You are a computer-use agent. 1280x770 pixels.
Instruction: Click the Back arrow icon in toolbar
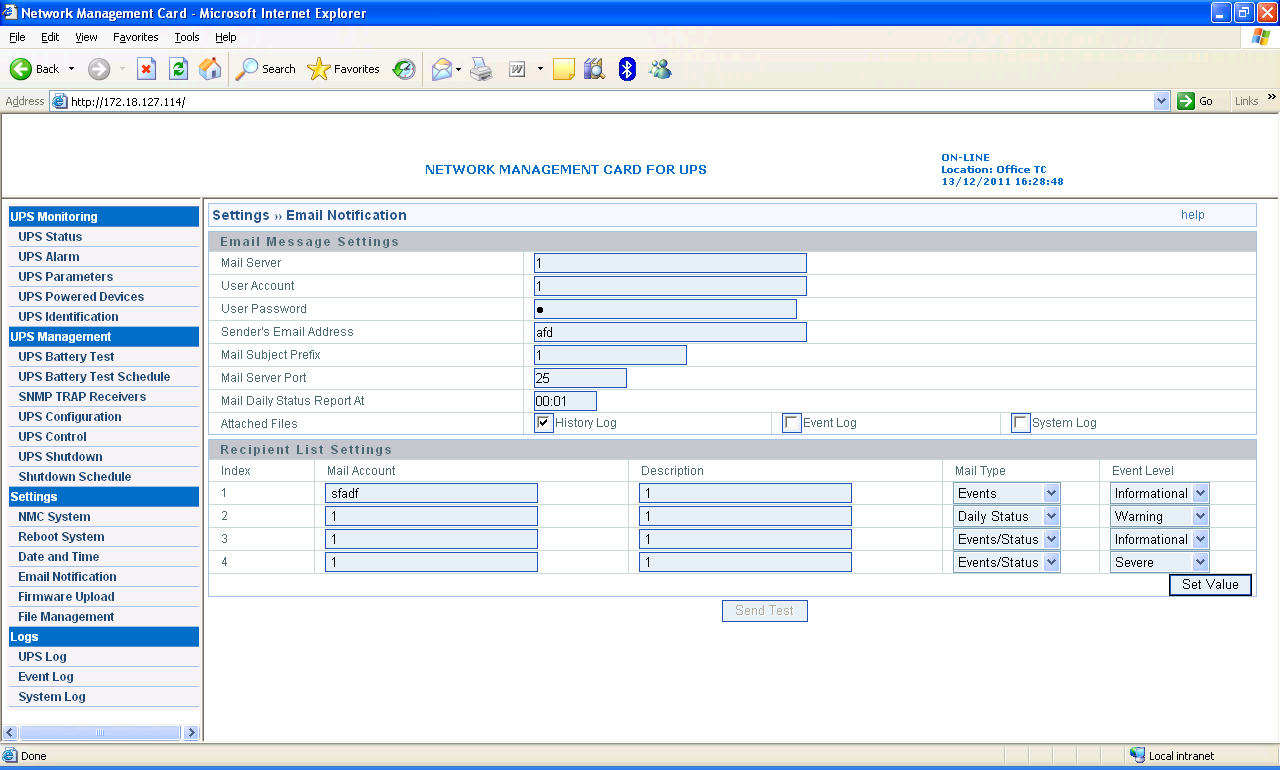[x=21, y=69]
